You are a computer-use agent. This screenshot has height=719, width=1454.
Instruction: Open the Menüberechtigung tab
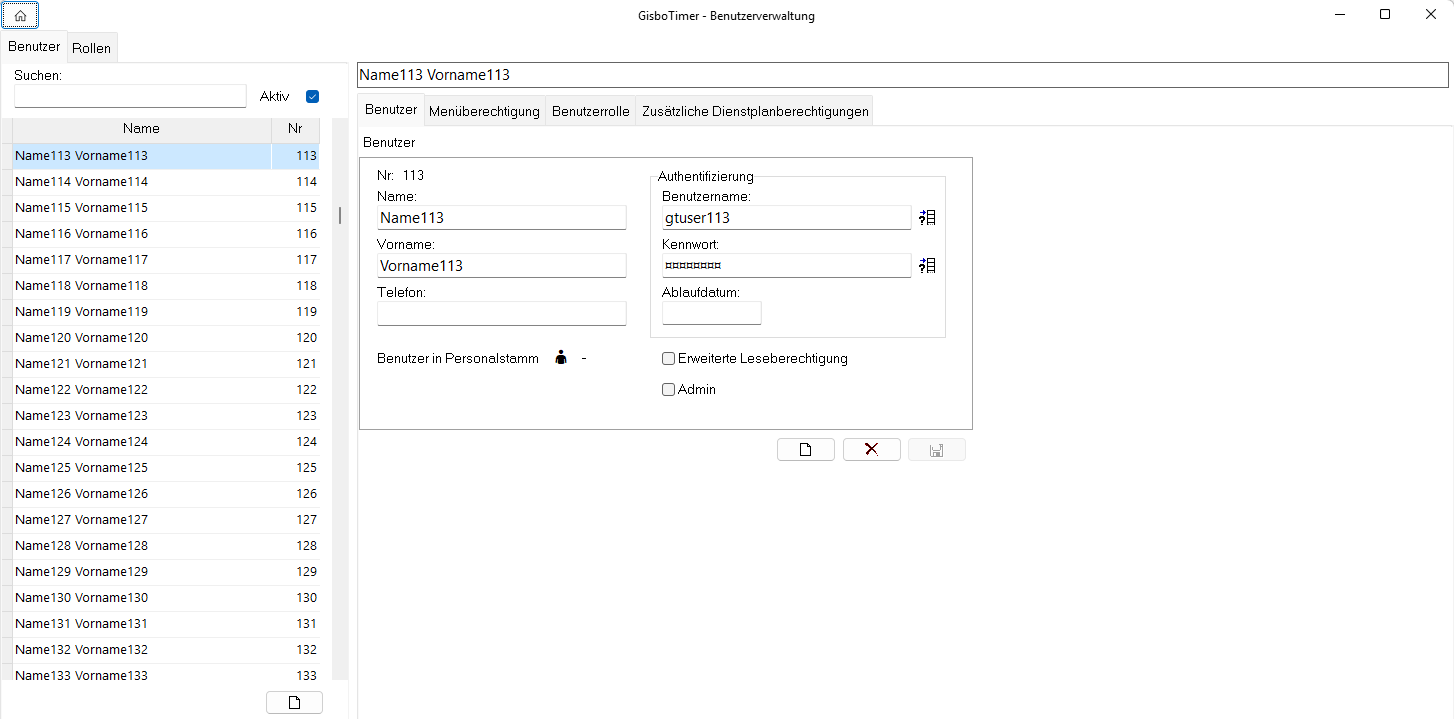[484, 111]
